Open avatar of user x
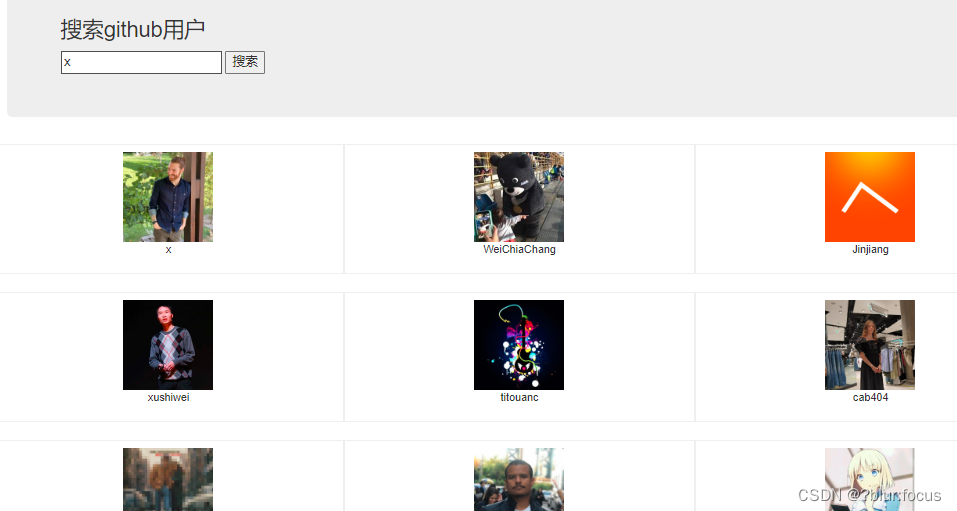 pyautogui.click(x=168, y=197)
